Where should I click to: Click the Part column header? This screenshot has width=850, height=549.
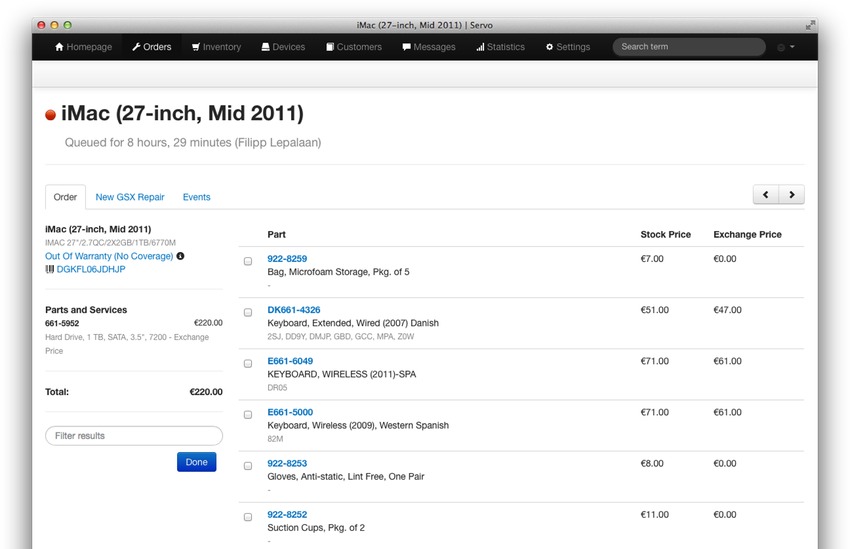click(276, 234)
